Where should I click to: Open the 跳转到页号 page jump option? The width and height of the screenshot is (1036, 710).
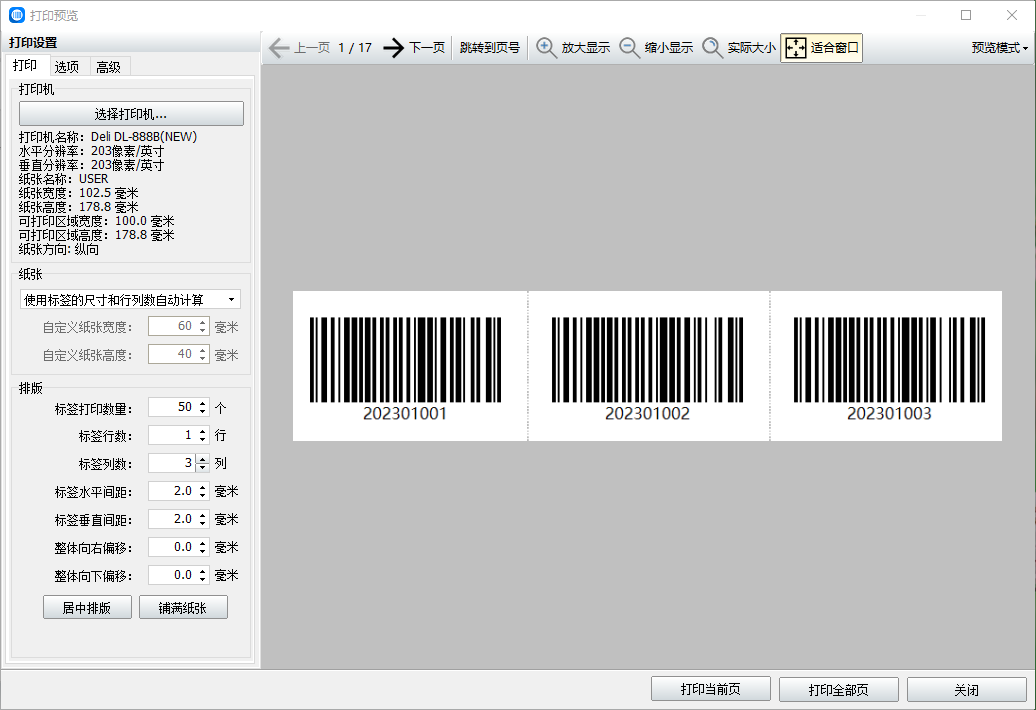490,48
